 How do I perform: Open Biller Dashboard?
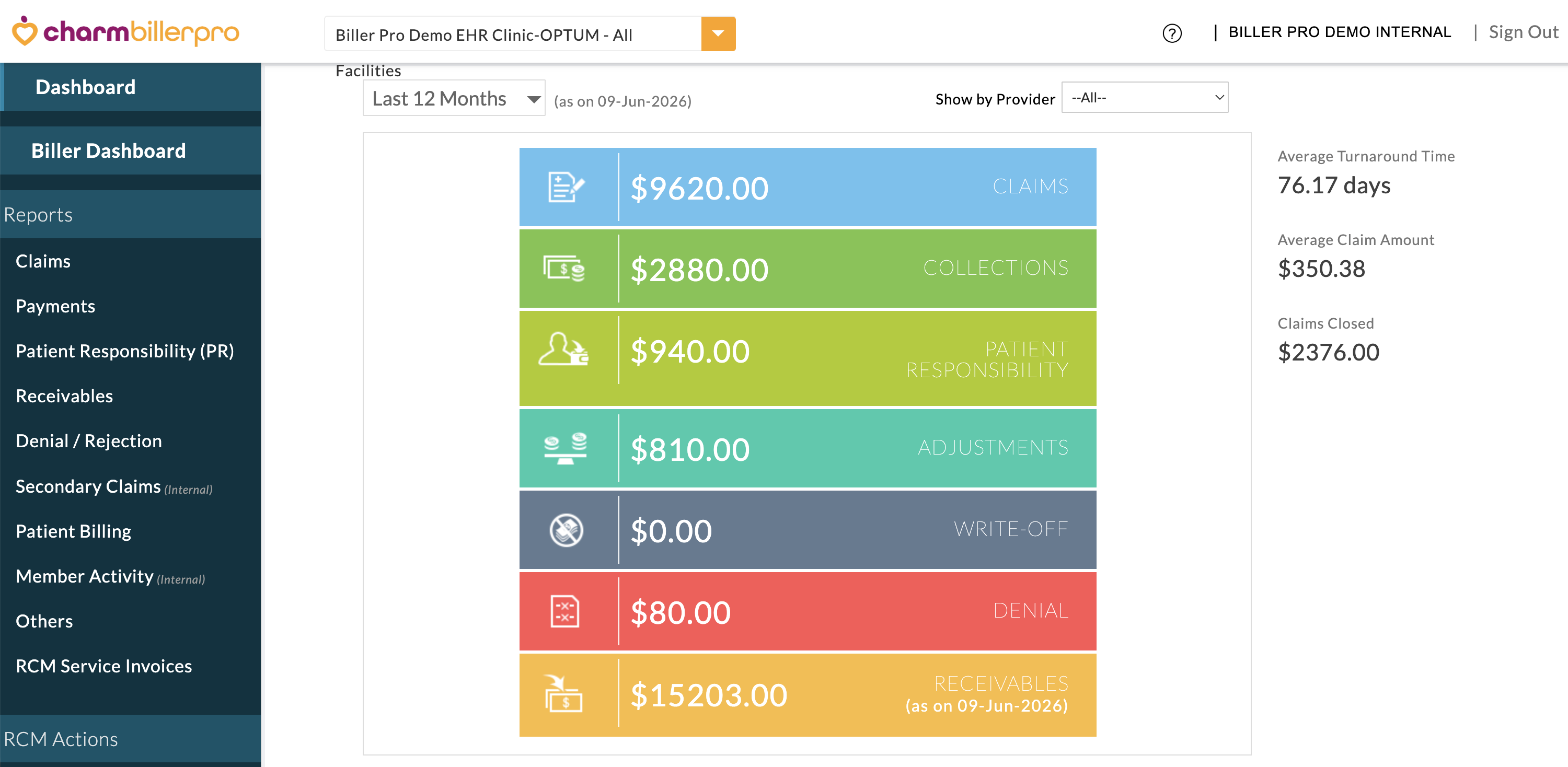click(x=130, y=151)
